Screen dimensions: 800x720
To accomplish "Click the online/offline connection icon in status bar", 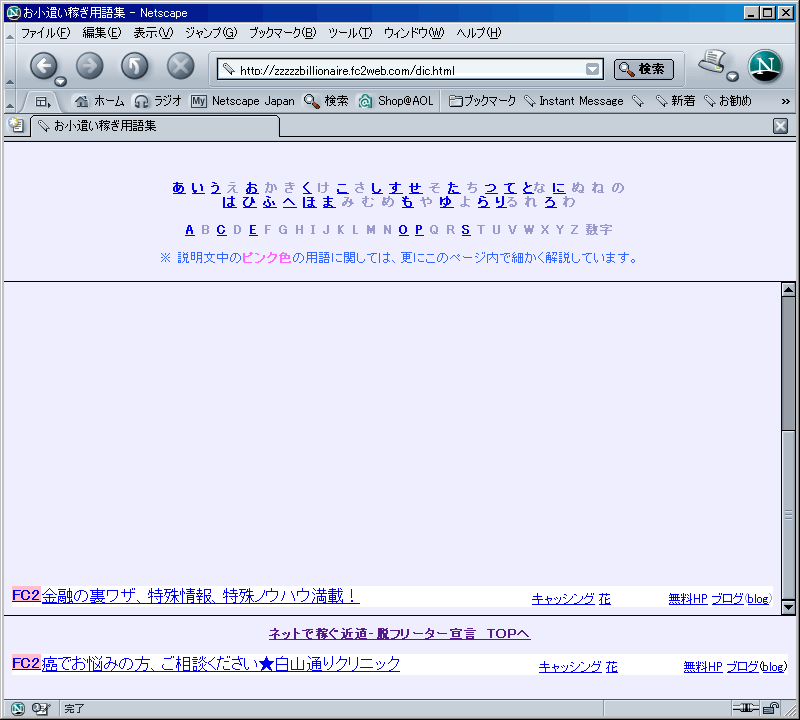I will click(745, 708).
